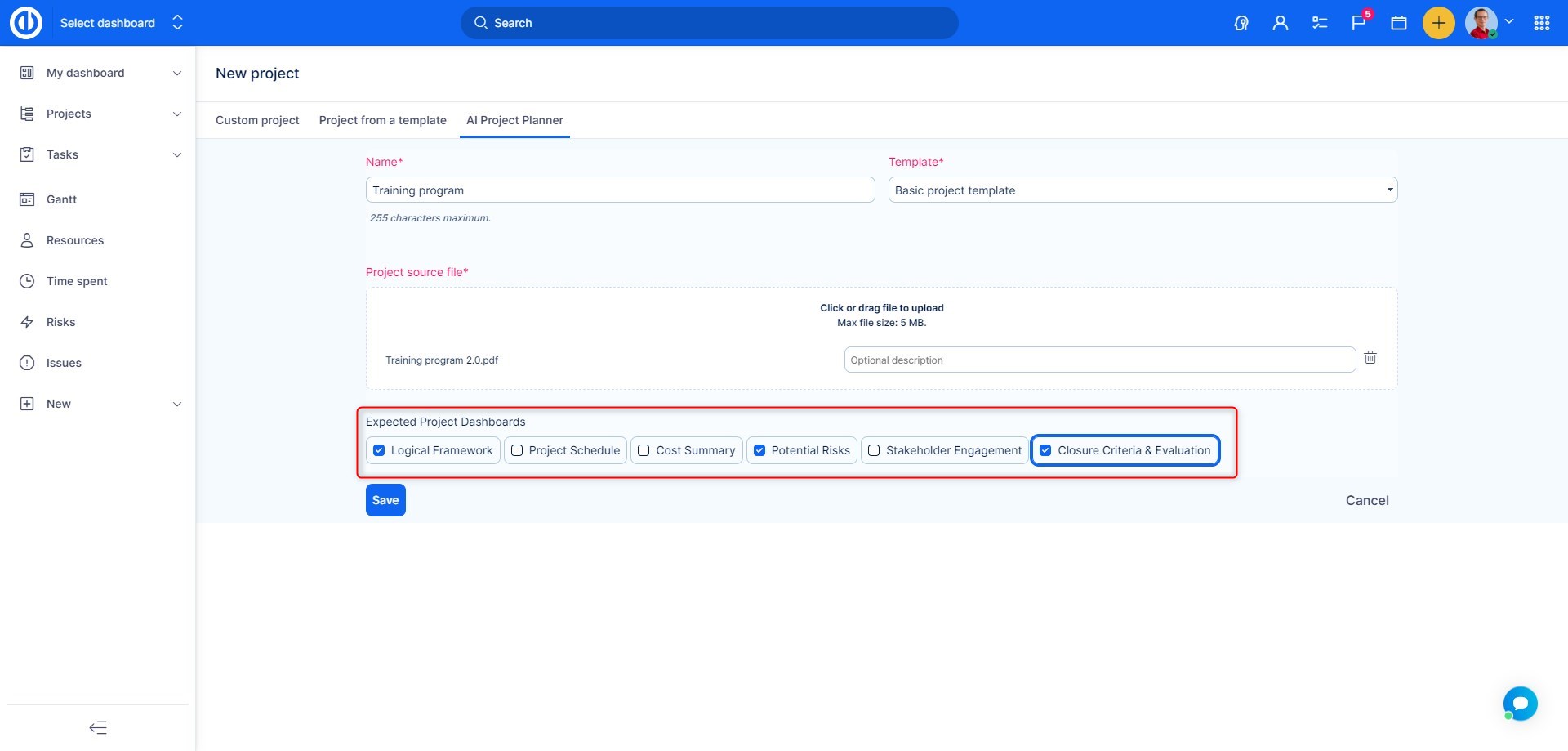
Task: Focus the top Search bar
Action: click(x=709, y=23)
